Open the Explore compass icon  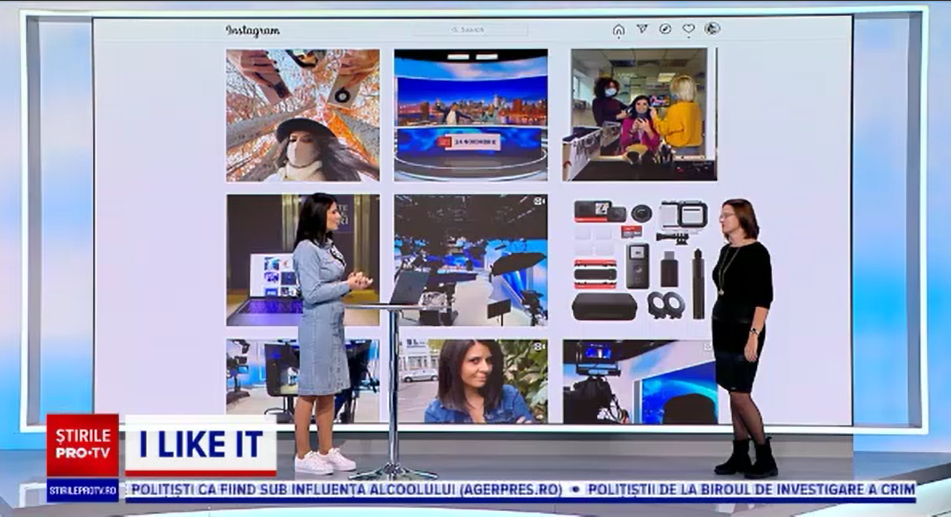[x=665, y=29]
